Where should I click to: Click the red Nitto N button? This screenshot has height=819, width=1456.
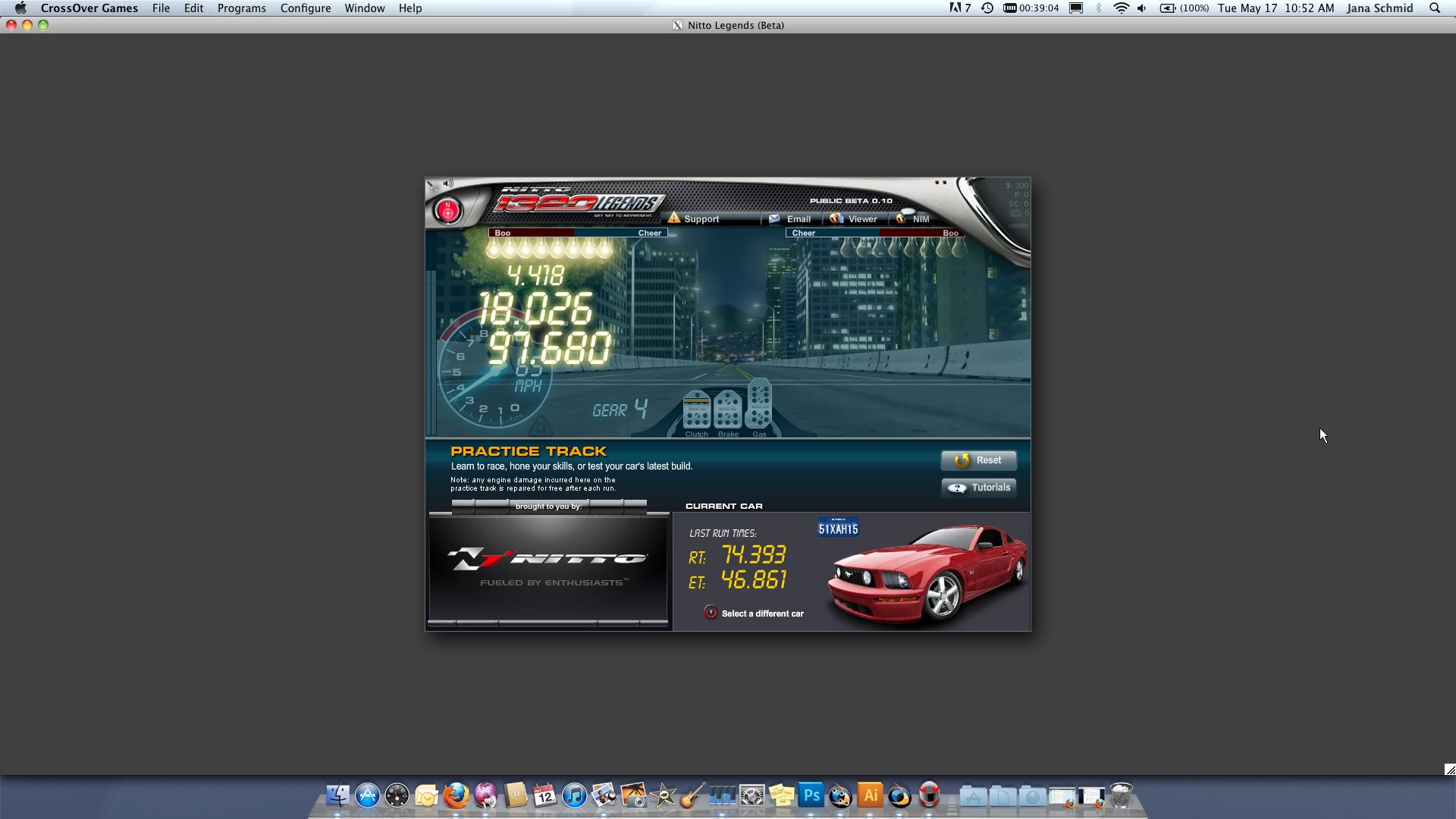coord(449,209)
